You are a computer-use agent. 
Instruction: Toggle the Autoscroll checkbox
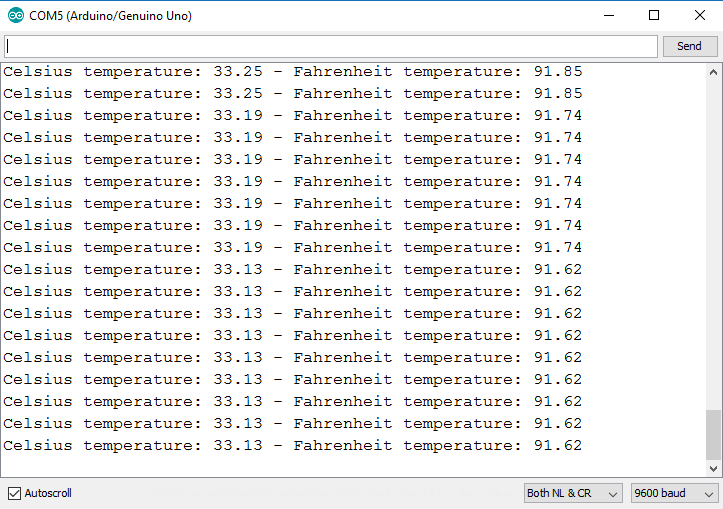(15, 493)
